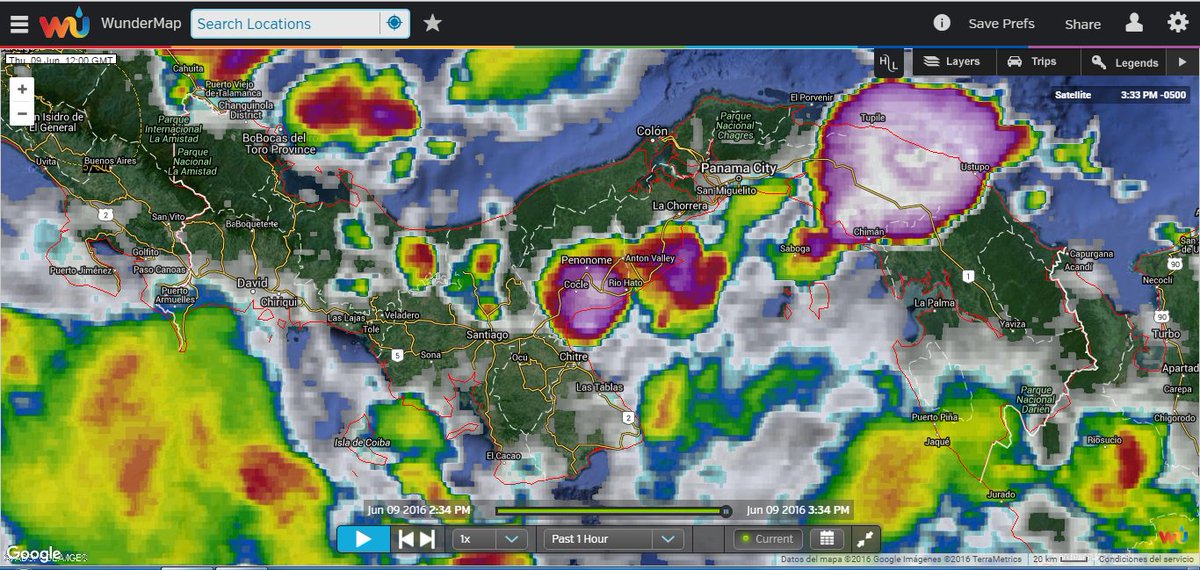Open the H/L pressure panel icon

888,62
